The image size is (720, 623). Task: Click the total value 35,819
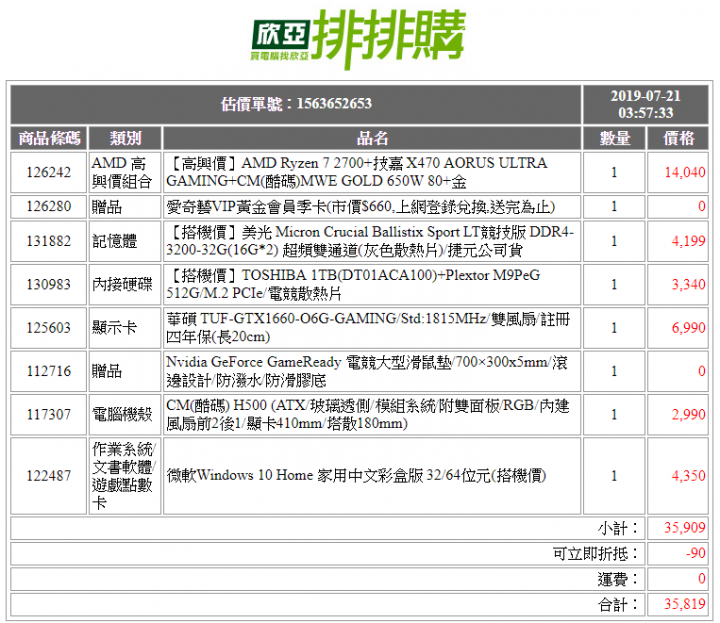685,604
